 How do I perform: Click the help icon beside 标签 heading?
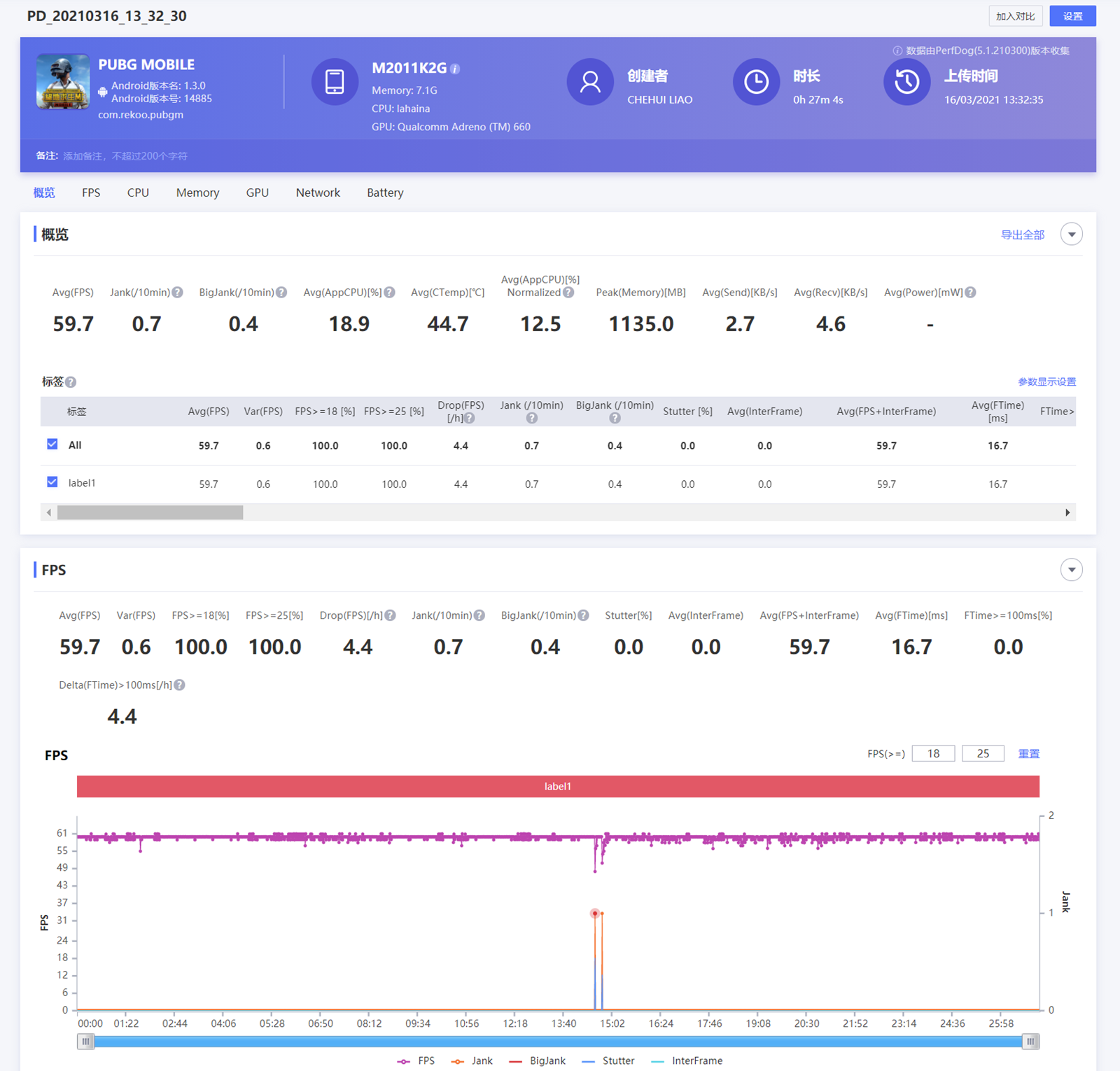point(71,382)
